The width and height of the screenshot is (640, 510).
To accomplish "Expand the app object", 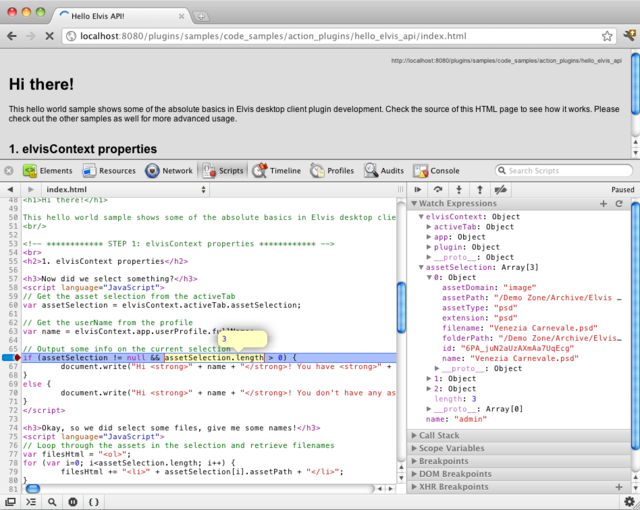I will coord(429,237).
